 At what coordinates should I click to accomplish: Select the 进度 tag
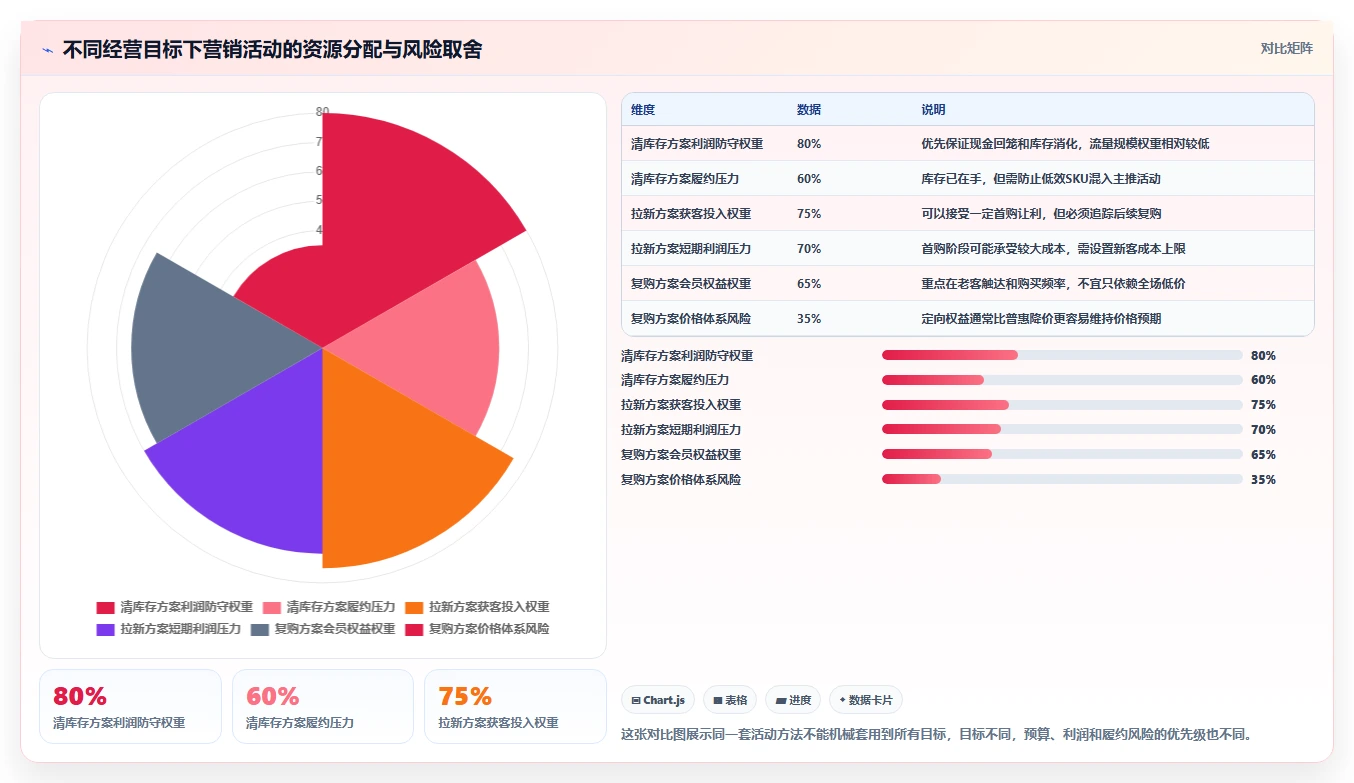pos(793,700)
